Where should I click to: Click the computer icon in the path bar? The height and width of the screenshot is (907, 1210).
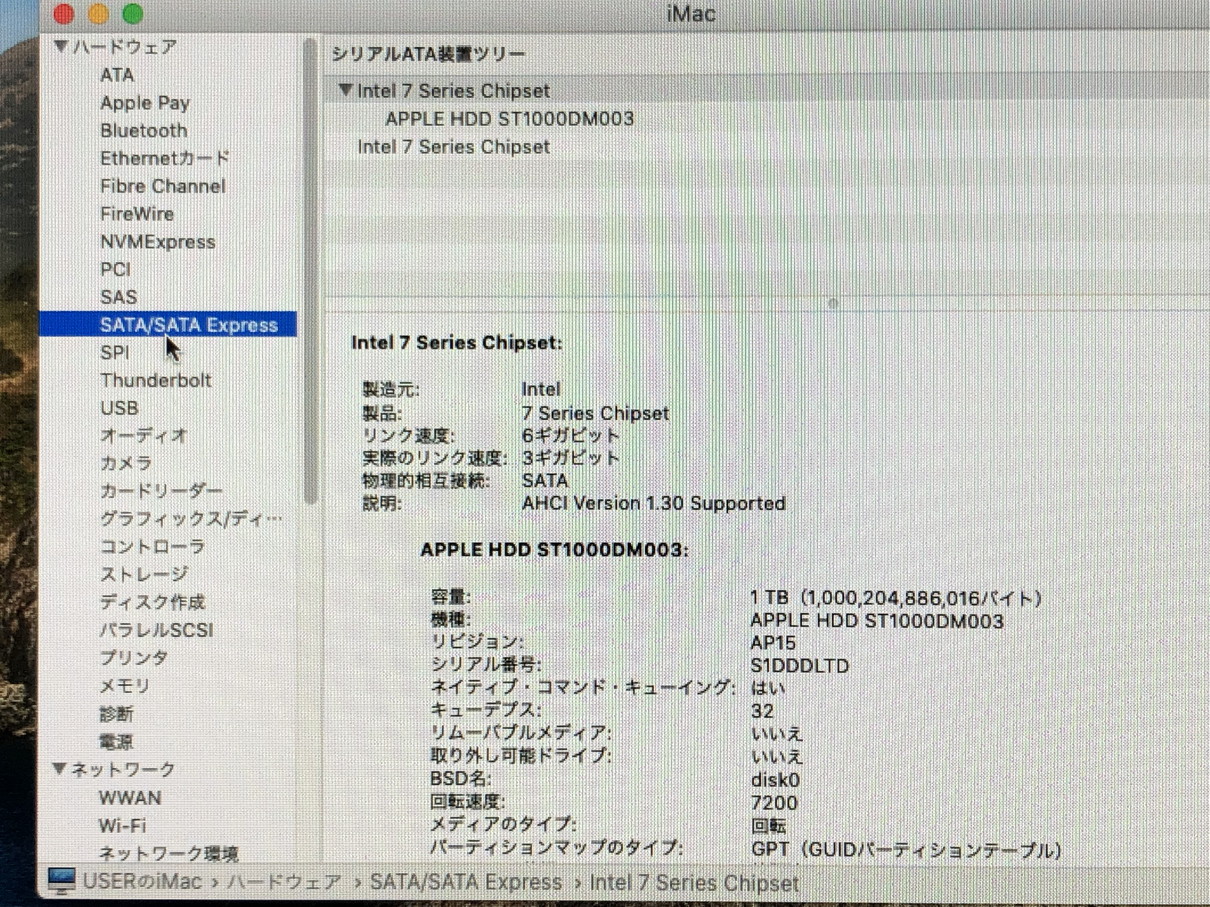(62, 881)
